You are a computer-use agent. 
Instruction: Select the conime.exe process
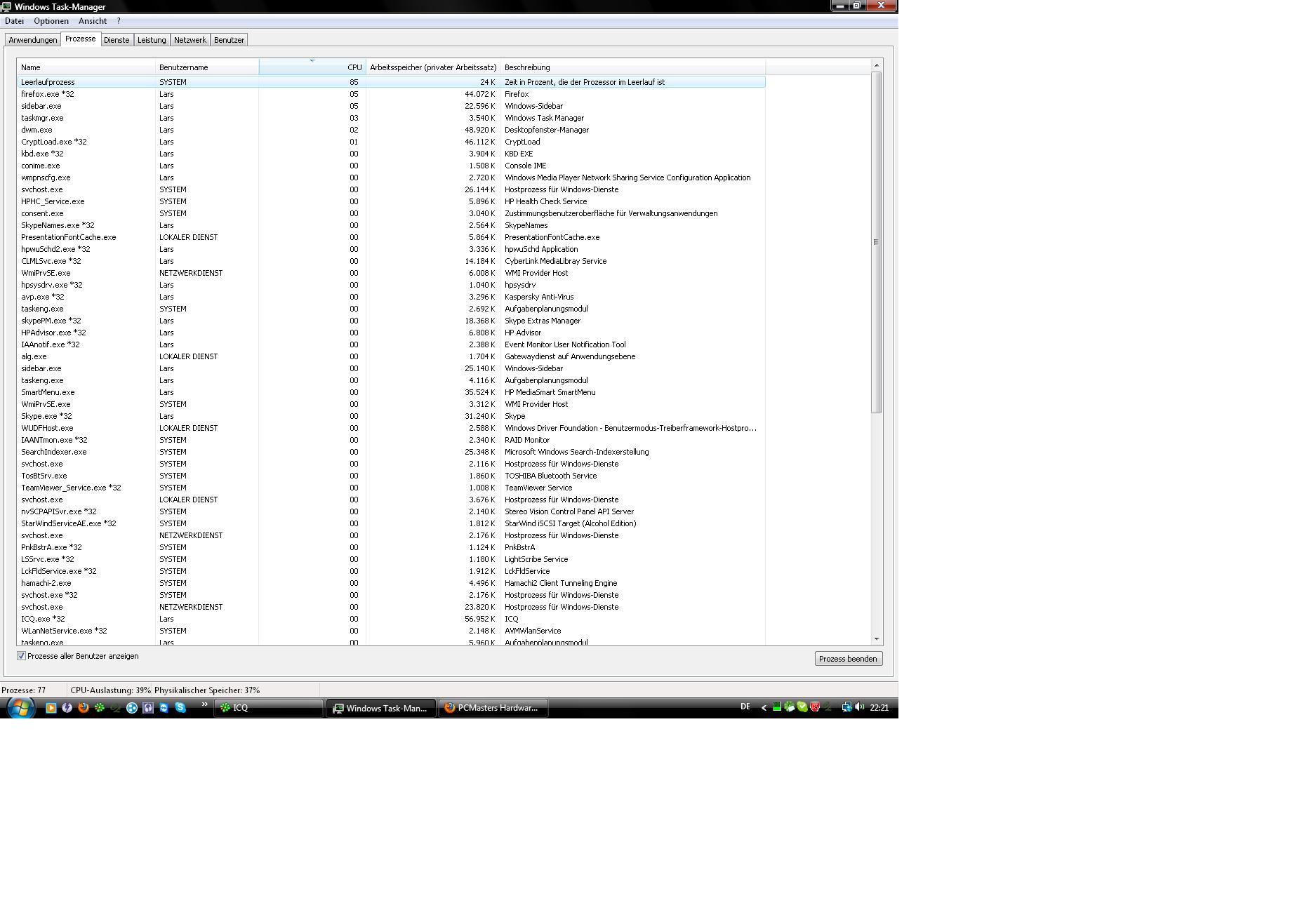coord(391,166)
